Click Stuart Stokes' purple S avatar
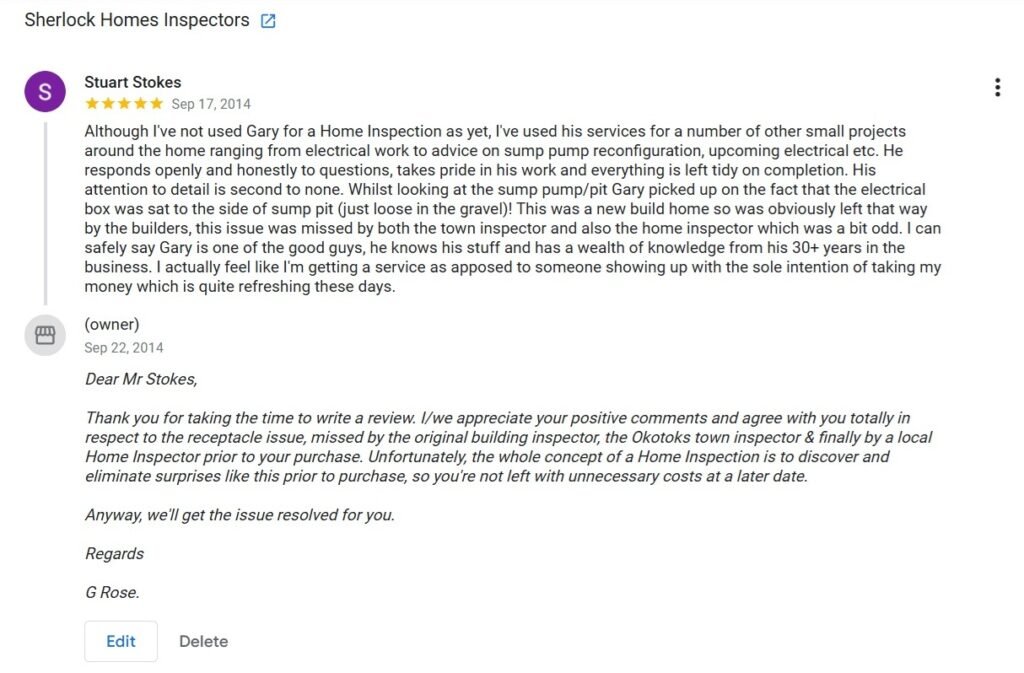Image resolution: width=1024 pixels, height=673 pixels. [45, 92]
